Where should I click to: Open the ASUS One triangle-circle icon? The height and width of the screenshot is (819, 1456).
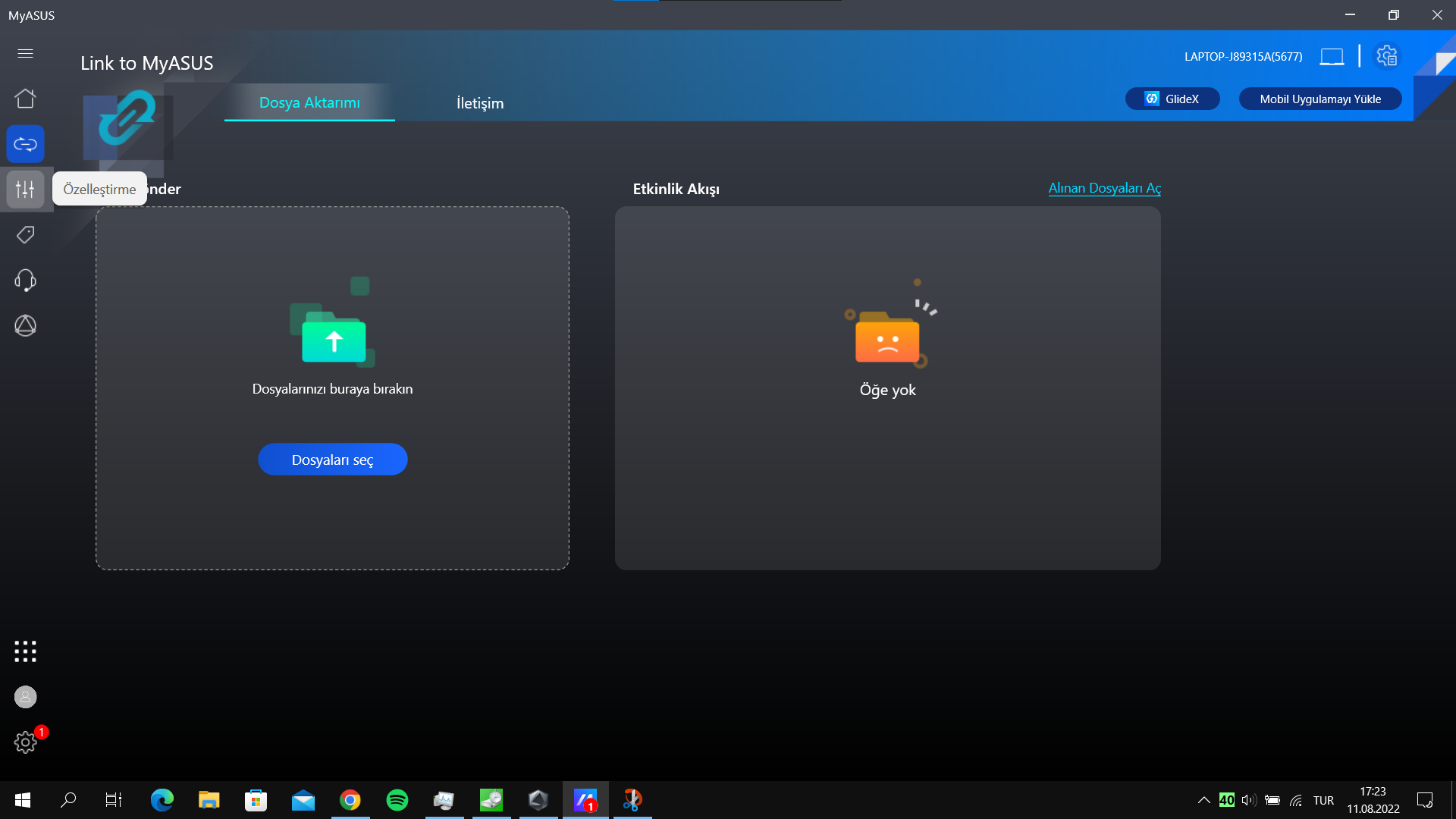[25, 326]
